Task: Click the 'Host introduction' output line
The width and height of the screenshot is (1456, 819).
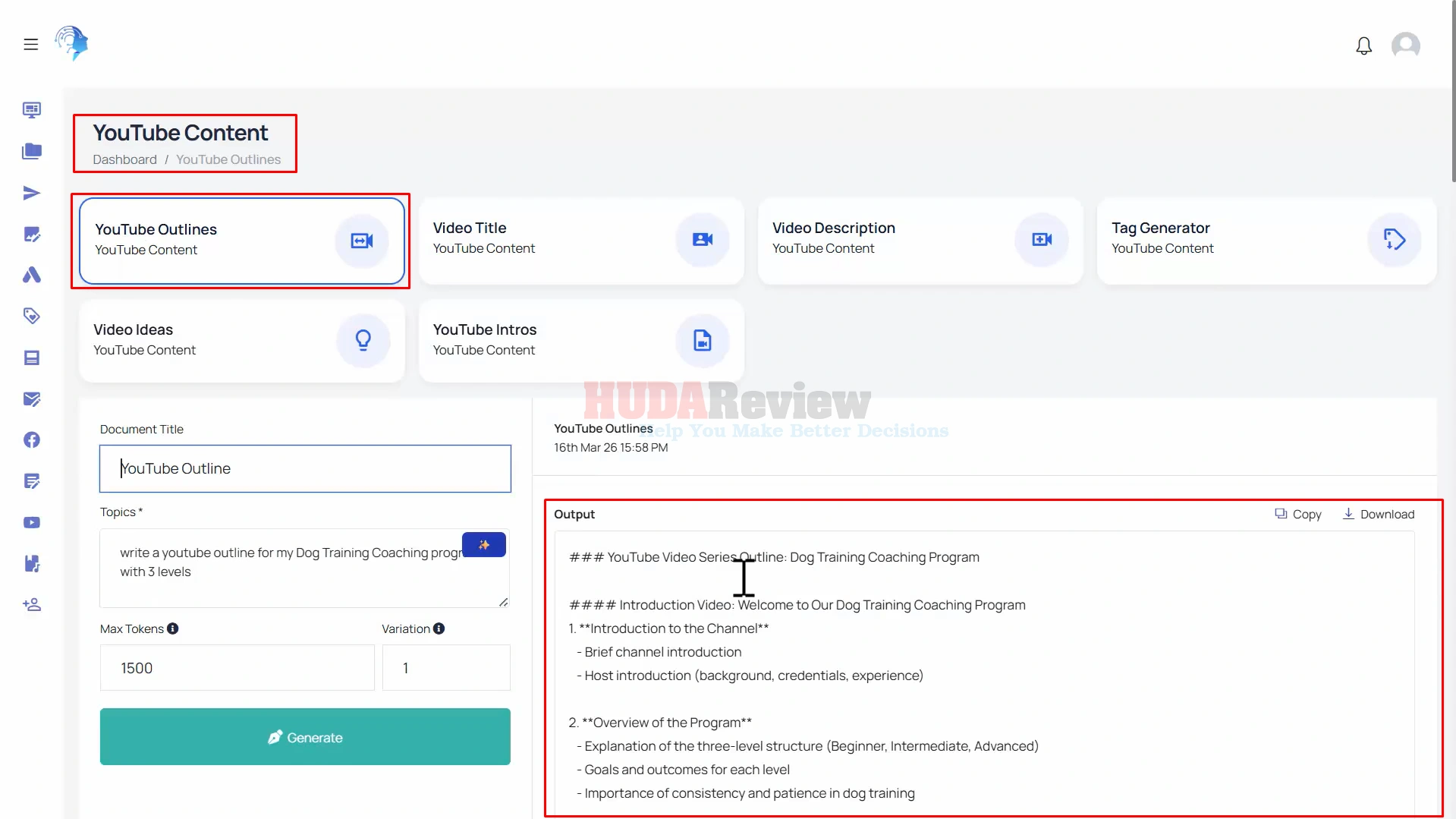Action: 750,676
